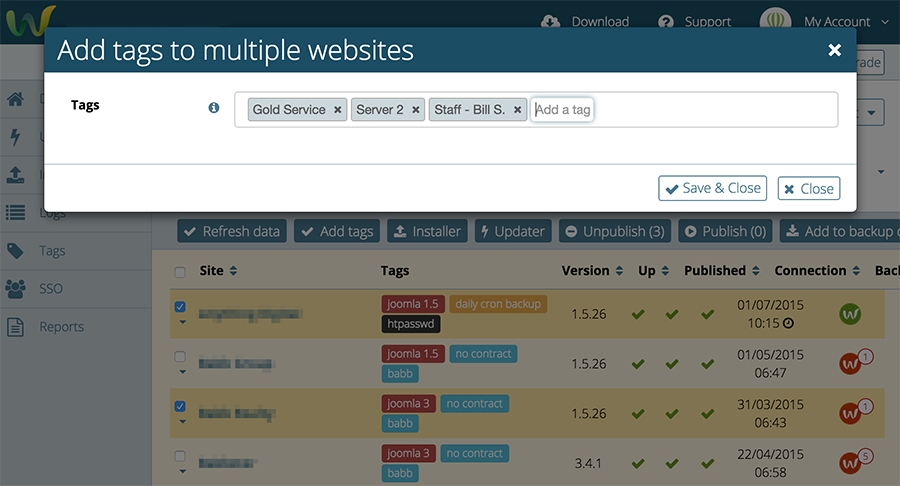Uncheck the first site row checkbox
The width and height of the screenshot is (900, 486).
pyautogui.click(x=180, y=306)
